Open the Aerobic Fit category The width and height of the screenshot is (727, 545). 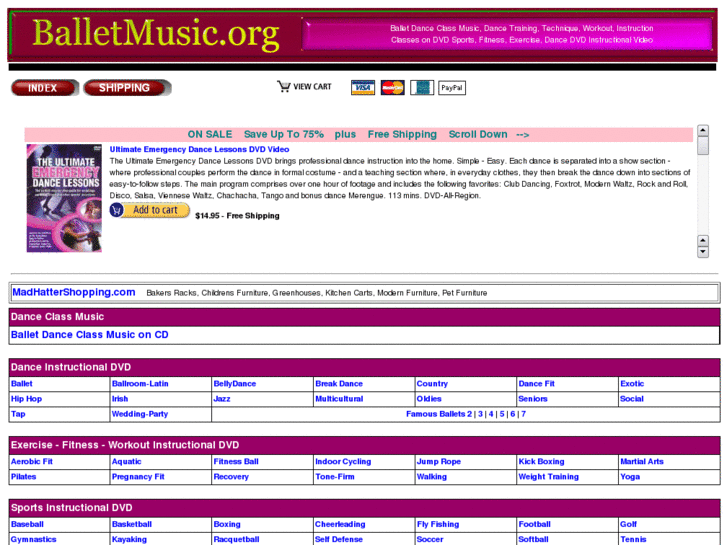click(x=32, y=462)
